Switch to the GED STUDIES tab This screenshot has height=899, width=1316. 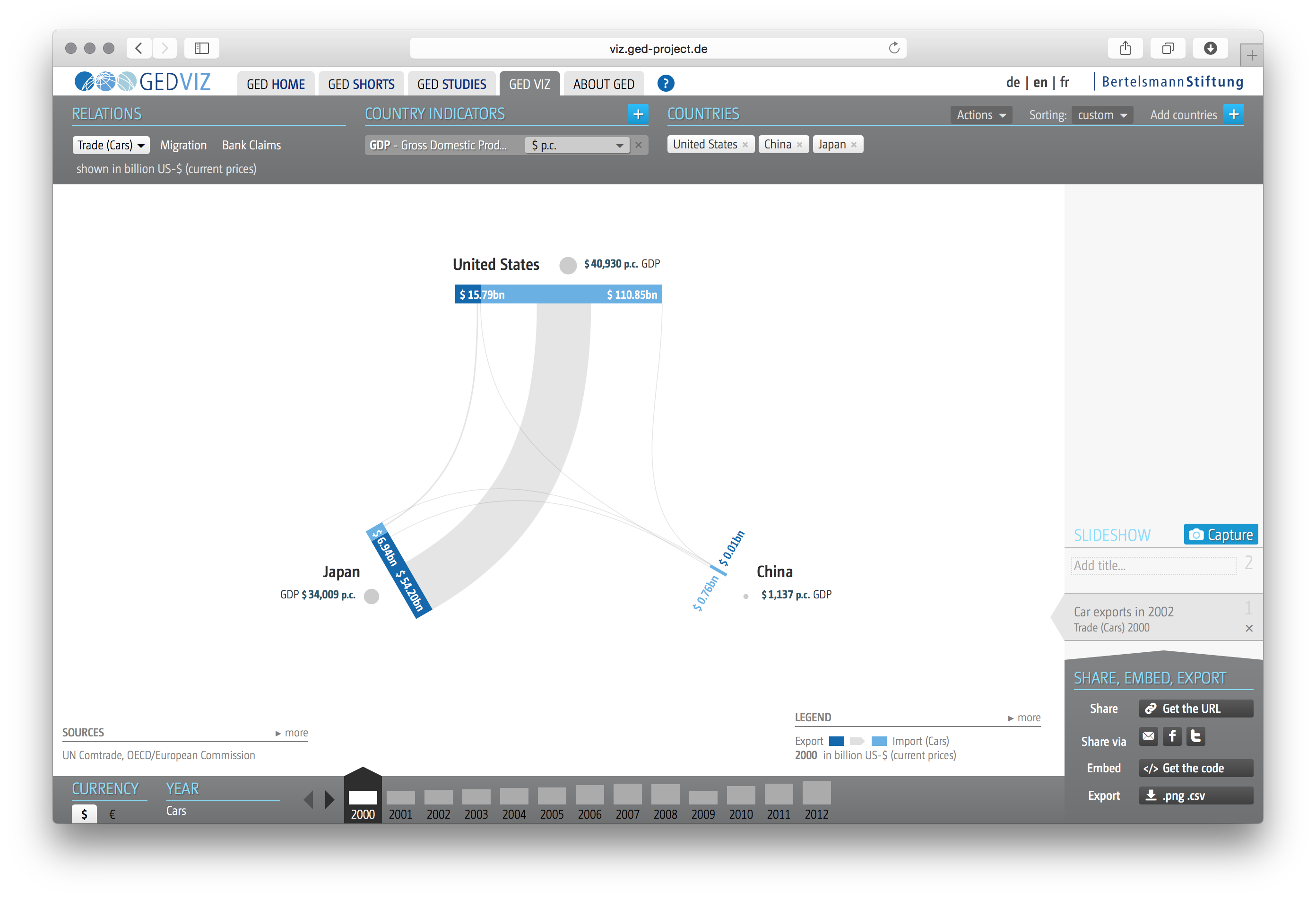(x=451, y=84)
